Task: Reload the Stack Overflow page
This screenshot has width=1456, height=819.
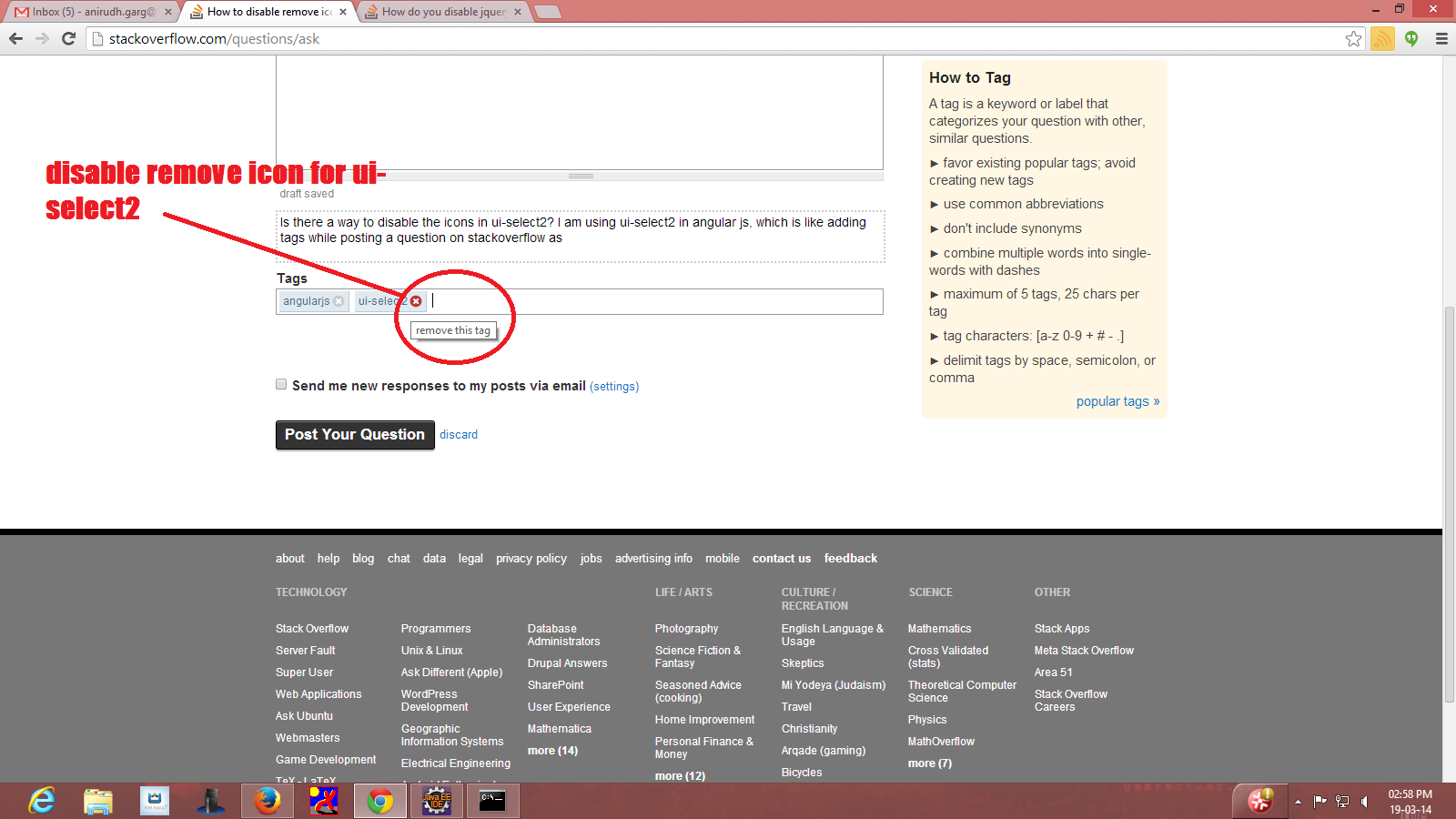Action: 68,38
